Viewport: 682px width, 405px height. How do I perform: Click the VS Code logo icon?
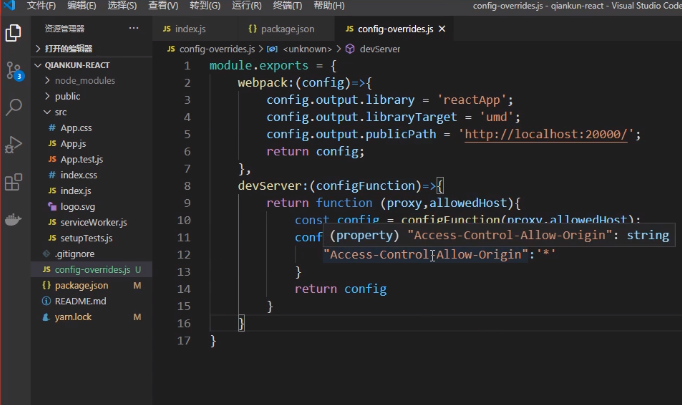pos(9,5)
